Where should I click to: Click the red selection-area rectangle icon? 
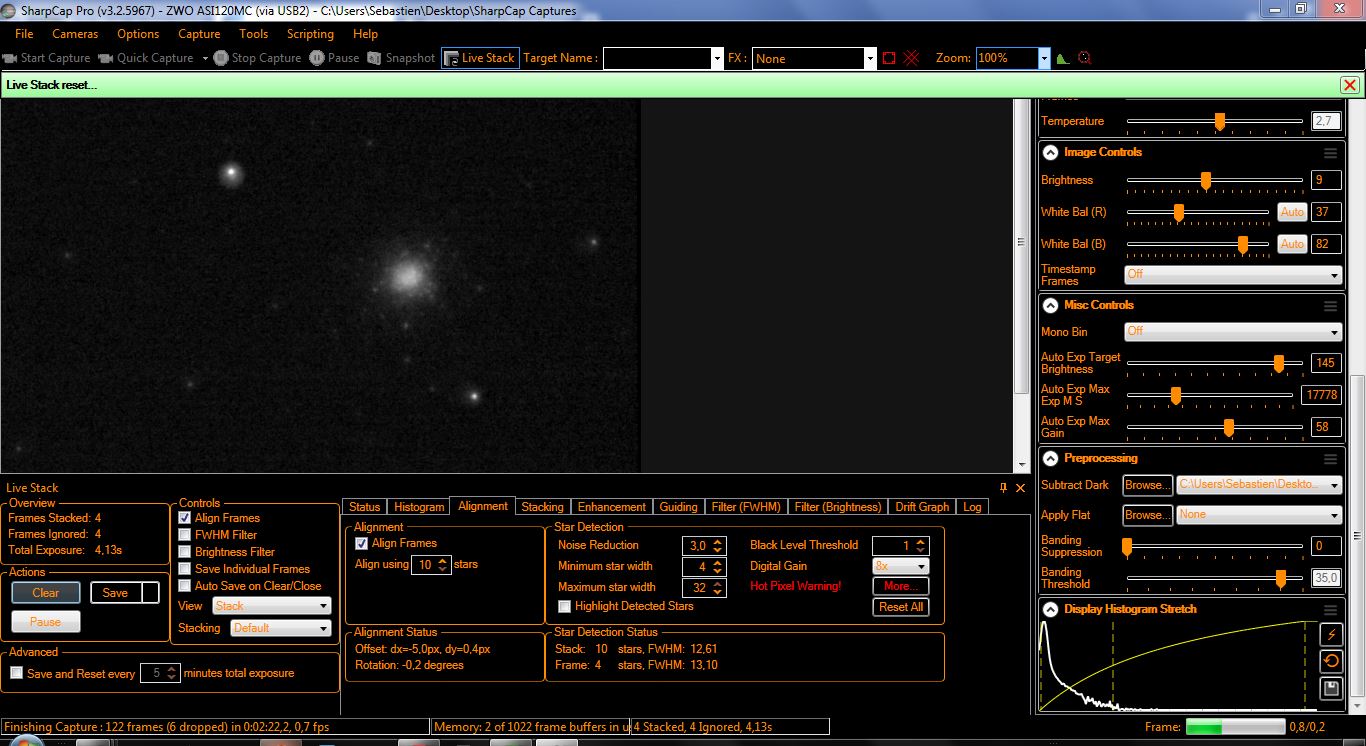(889, 58)
